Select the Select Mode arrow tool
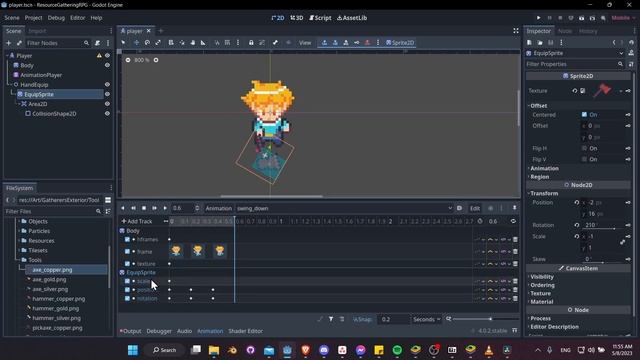The width and height of the screenshot is (640, 360). coord(123,43)
